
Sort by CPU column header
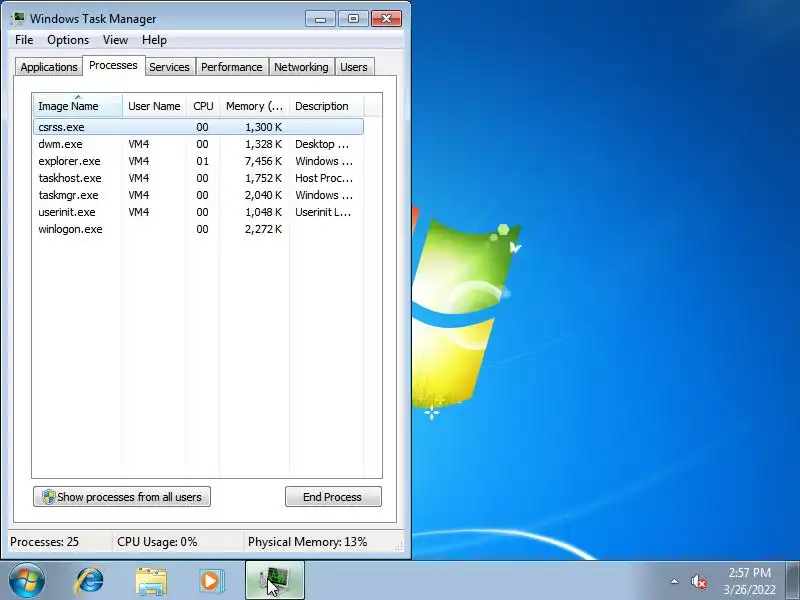click(203, 106)
